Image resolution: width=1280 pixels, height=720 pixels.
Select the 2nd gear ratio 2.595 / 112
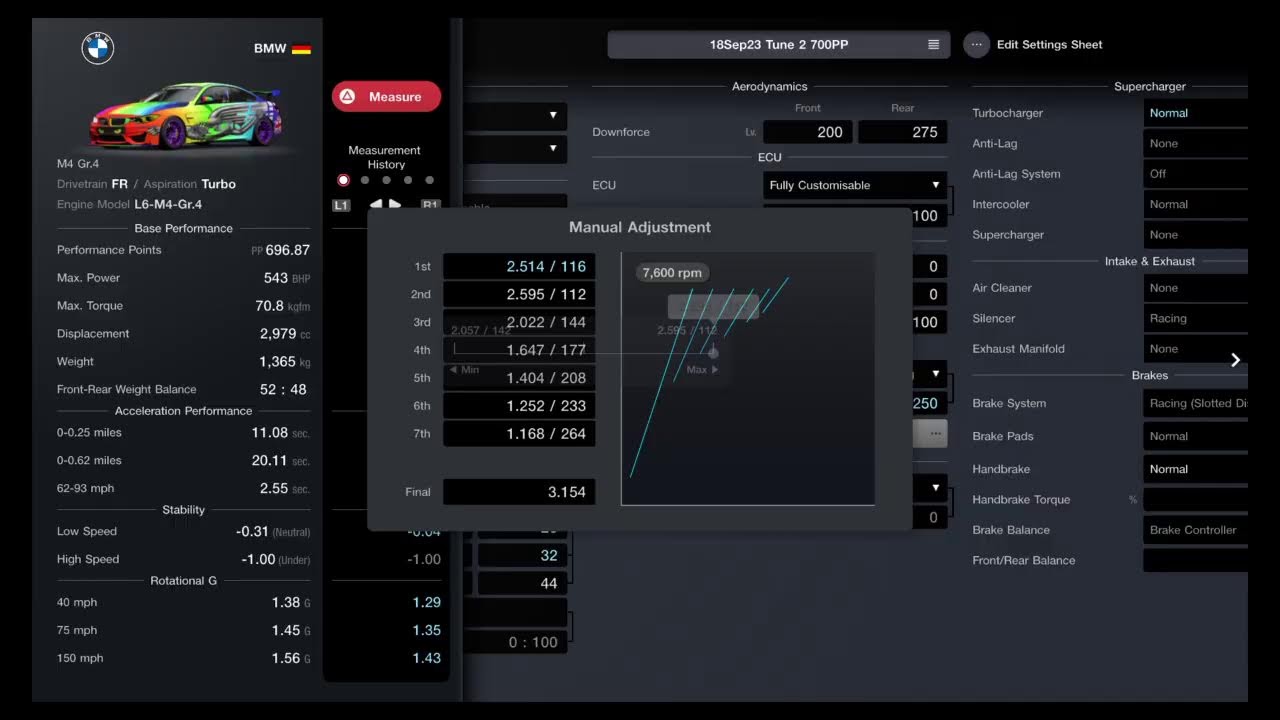click(x=519, y=294)
